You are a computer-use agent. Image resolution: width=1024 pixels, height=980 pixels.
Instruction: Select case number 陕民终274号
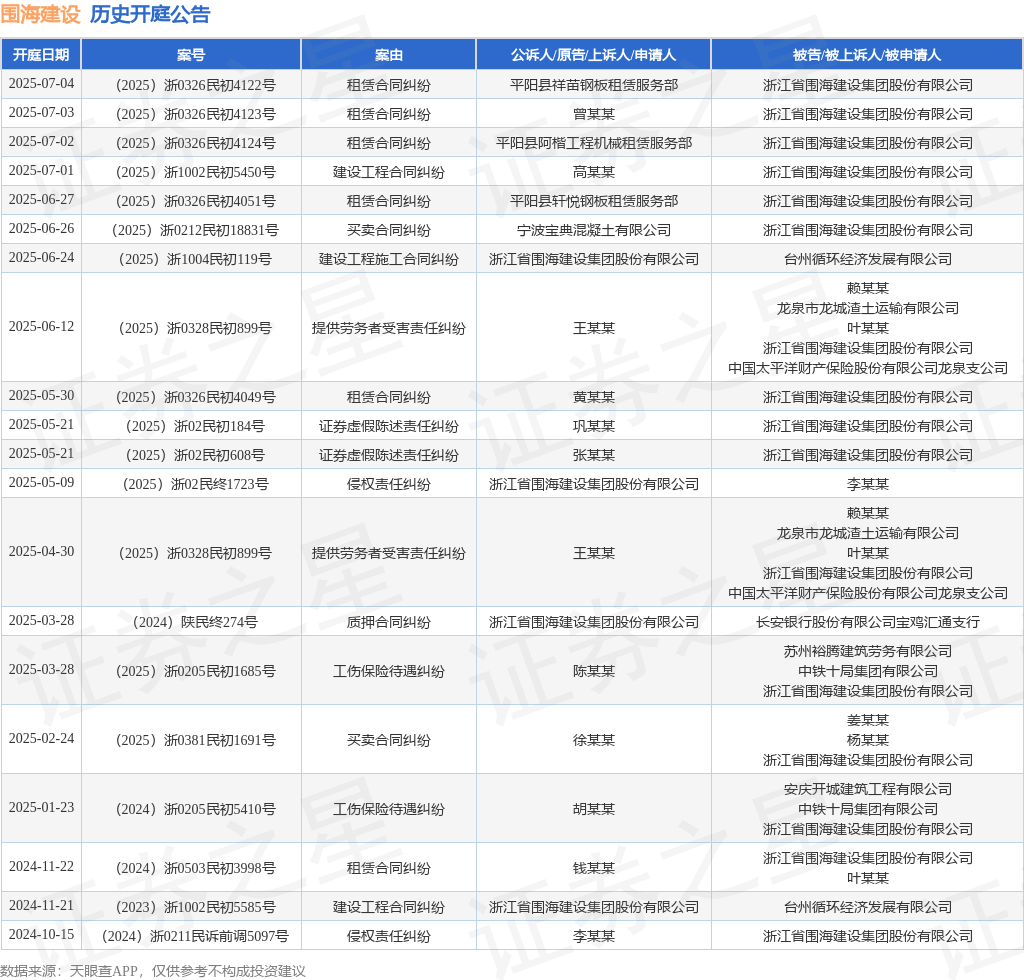point(195,622)
